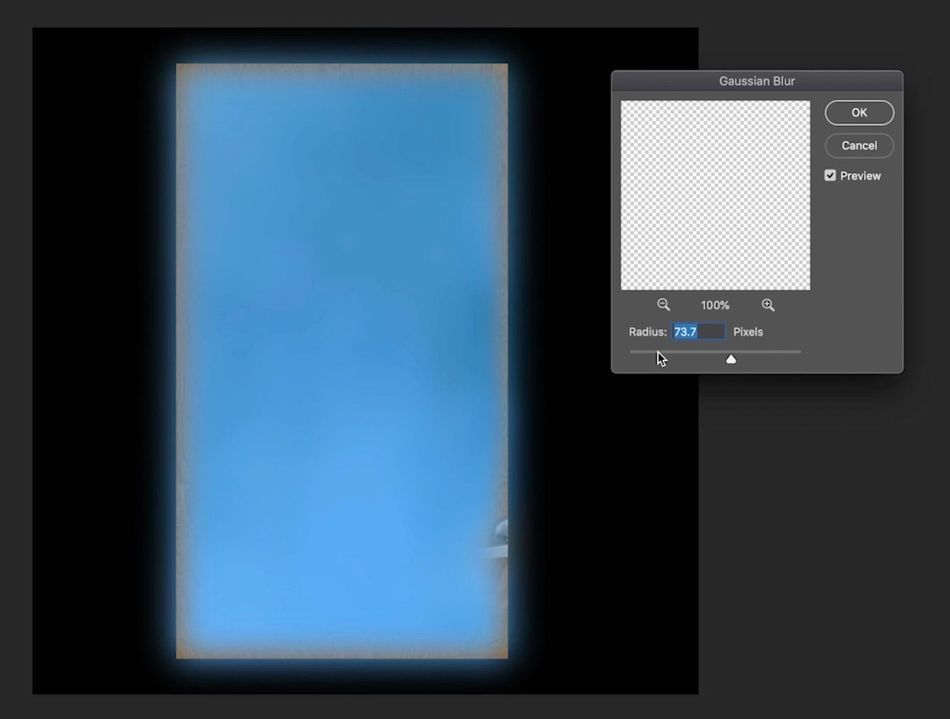The image size is (950, 719).
Task: Click the checkerboard preview thumbnail
Action: click(714, 193)
